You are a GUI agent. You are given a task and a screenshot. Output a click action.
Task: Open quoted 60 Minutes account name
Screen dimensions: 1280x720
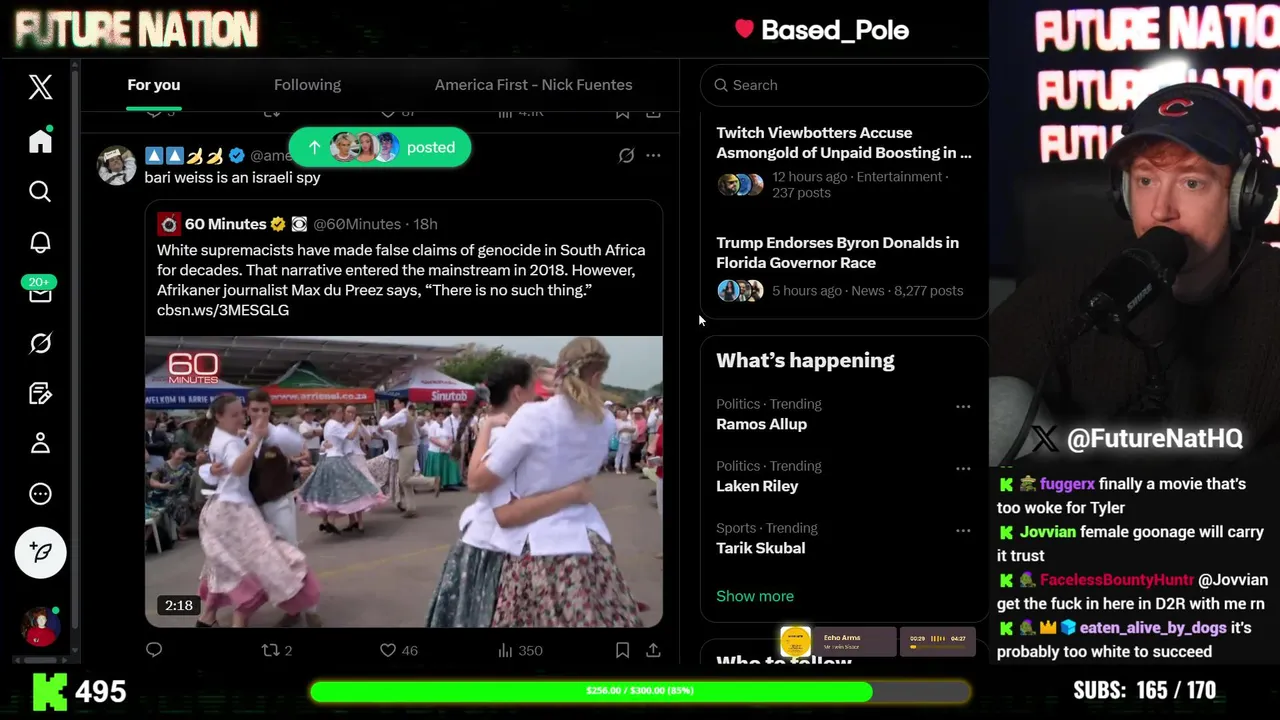226,224
